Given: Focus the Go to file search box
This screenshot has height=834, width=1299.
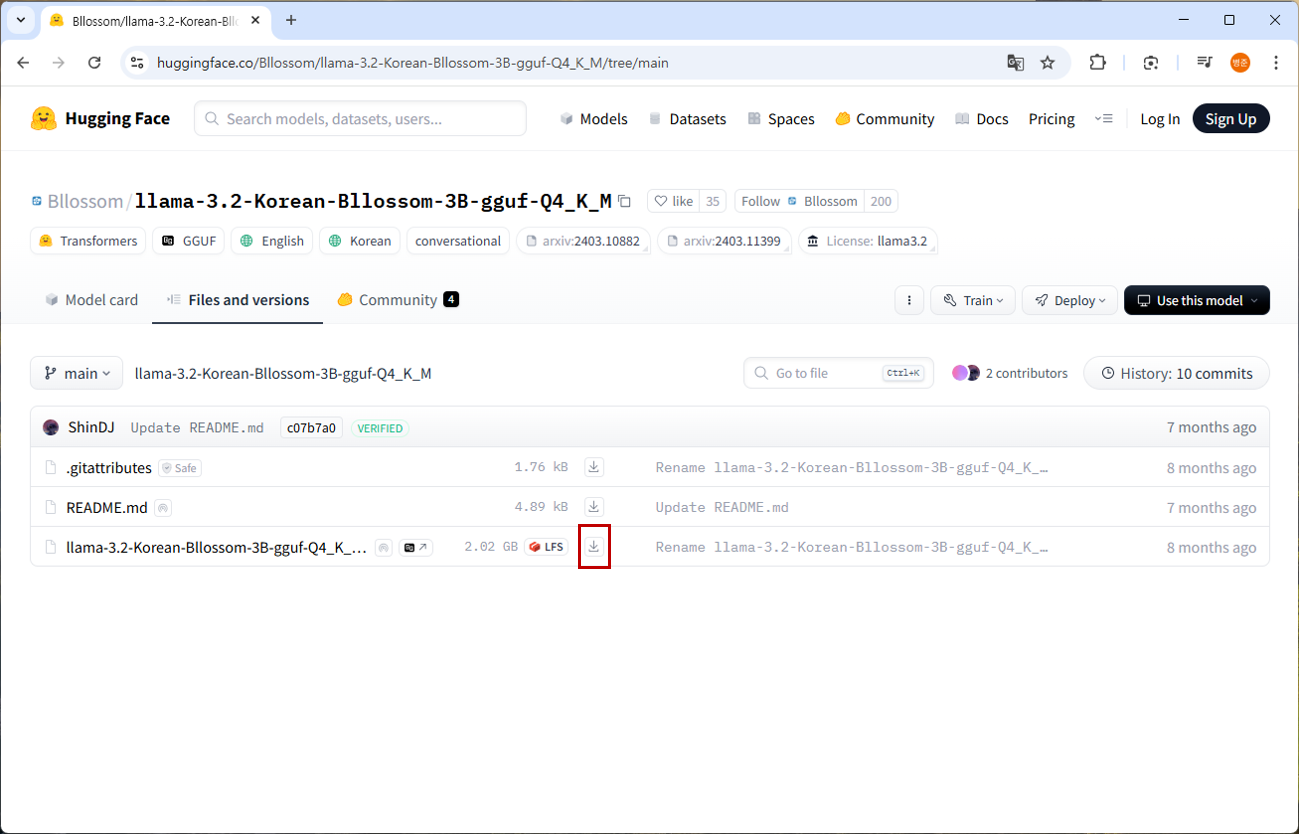Looking at the screenshot, I should [x=839, y=373].
